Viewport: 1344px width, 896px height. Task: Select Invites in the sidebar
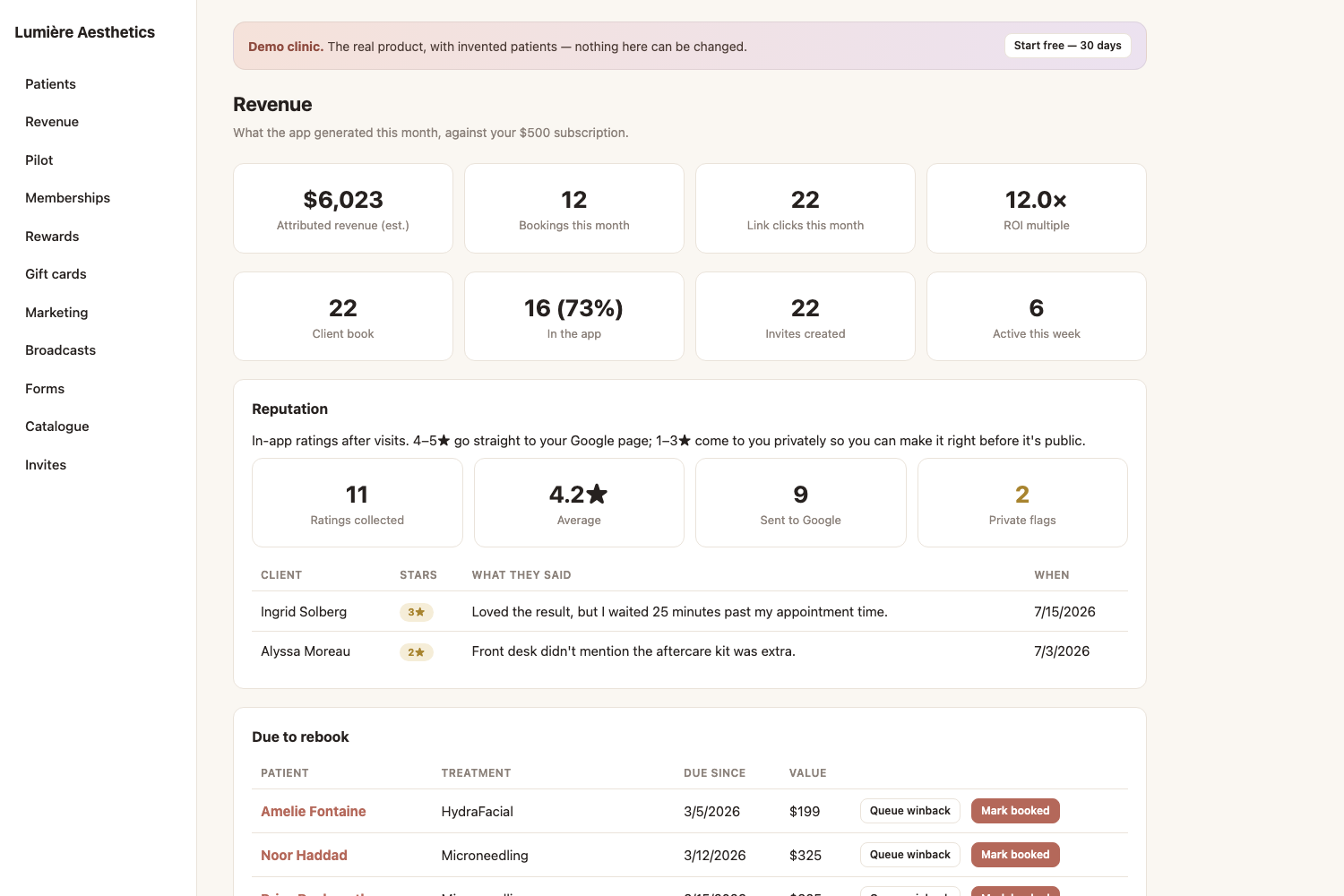point(46,465)
